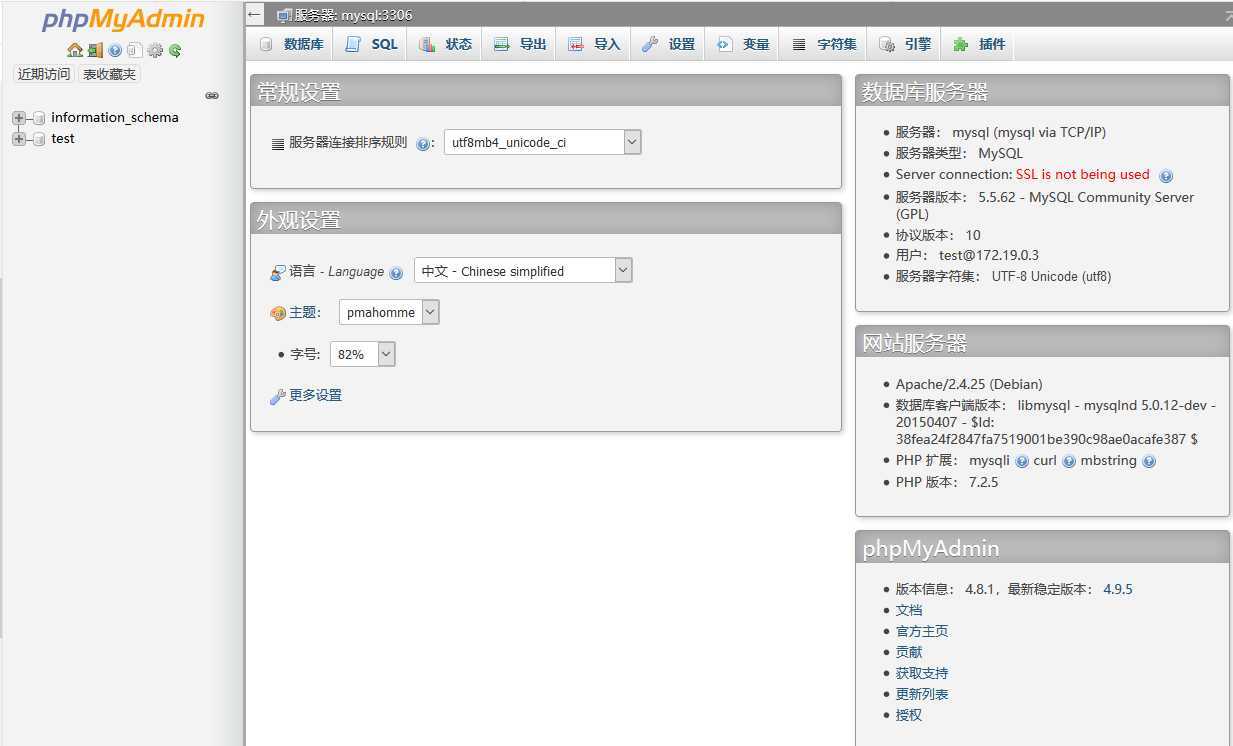Go to the 导入 tab
Screen dimensions: 1233x746
pos(594,44)
